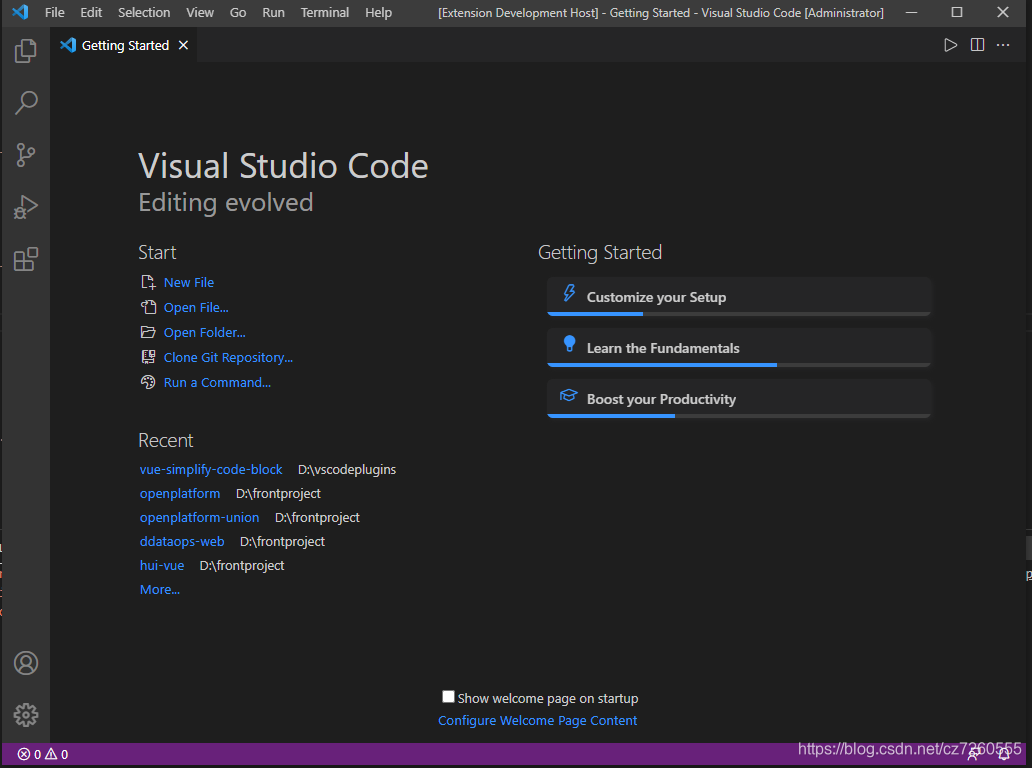
Task: Click the graduation cap icon on Boost your Productivity
Action: [569, 396]
